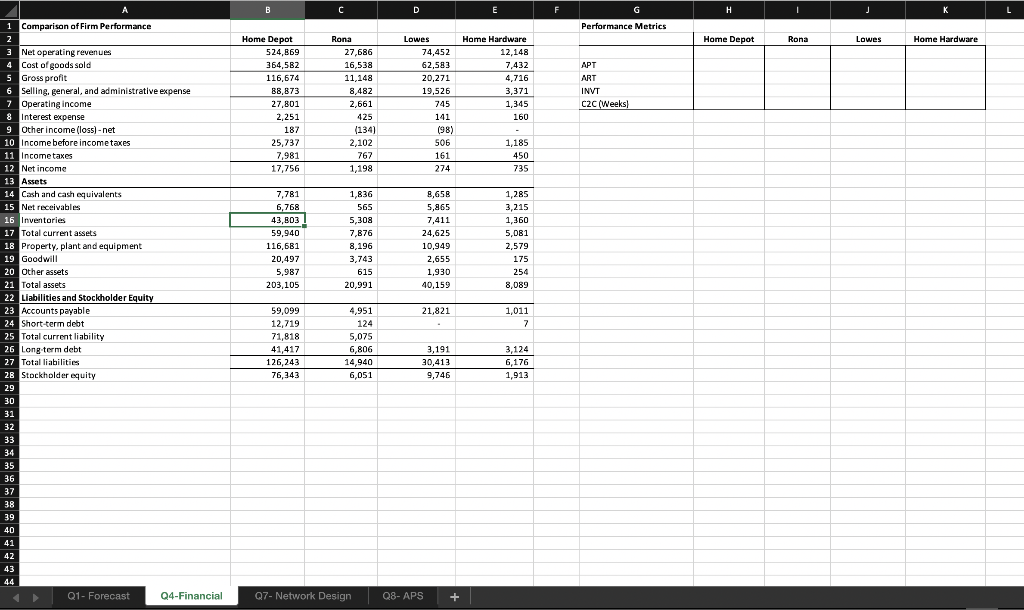Viewport: 1024px width, 610px height.
Task: Open the Q7- Network Design sheet
Action: pos(301,595)
